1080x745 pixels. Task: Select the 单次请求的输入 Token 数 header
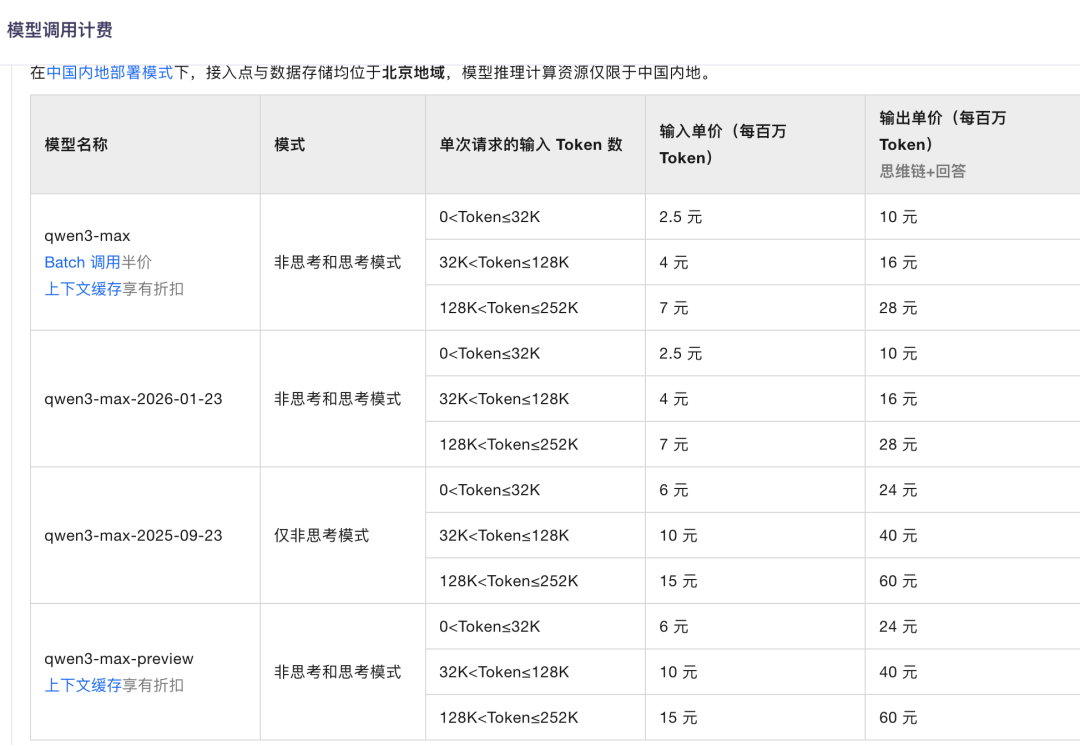534,144
